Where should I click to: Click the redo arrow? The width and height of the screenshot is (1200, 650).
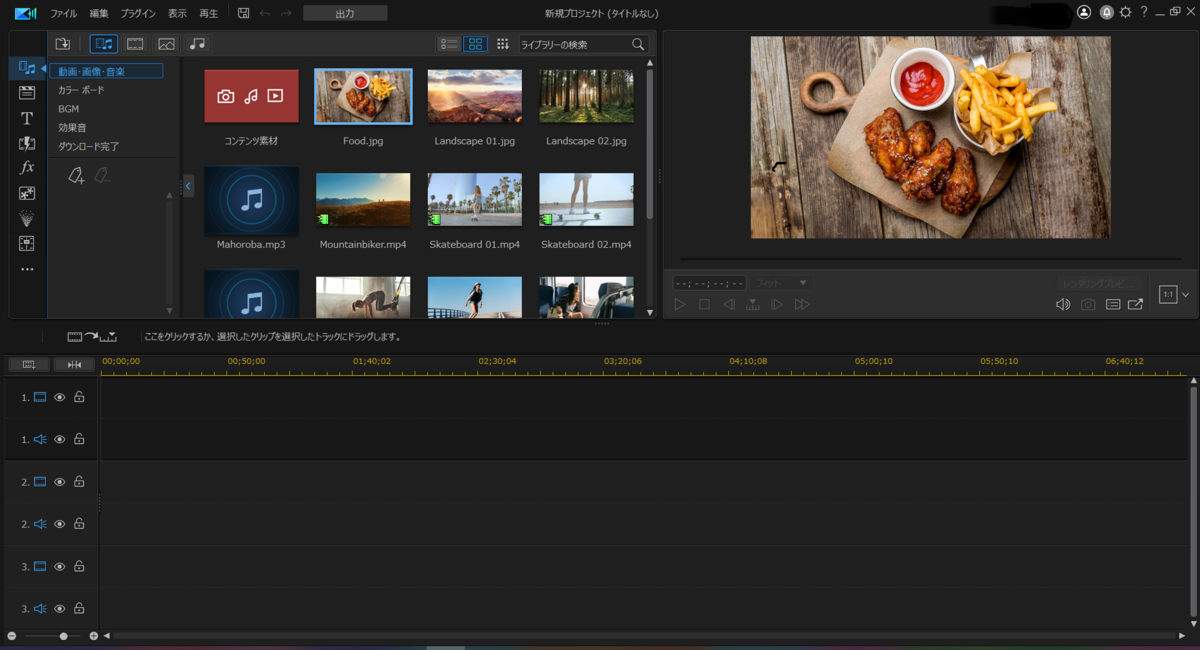pos(287,13)
